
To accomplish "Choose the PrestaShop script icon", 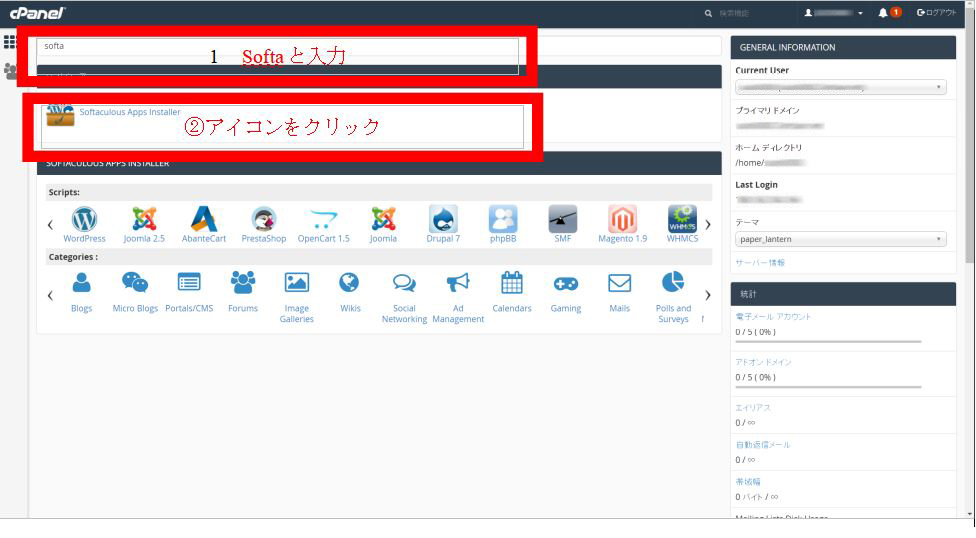I will pyautogui.click(x=263, y=219).
